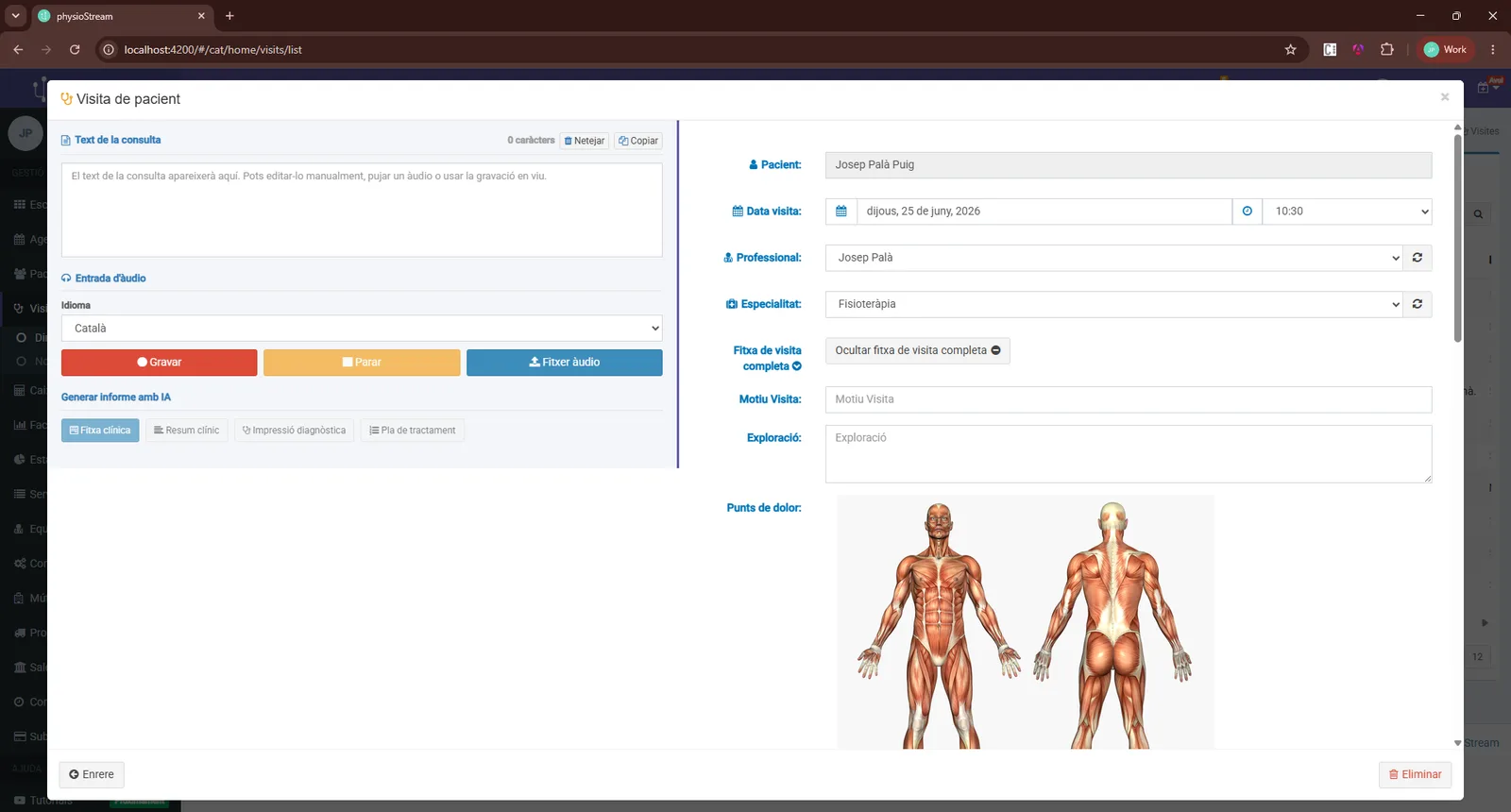Open the browser Extensions puzzle icon
The height and width of the screenshot is (812, 1511).
[x=1387, y=50]
